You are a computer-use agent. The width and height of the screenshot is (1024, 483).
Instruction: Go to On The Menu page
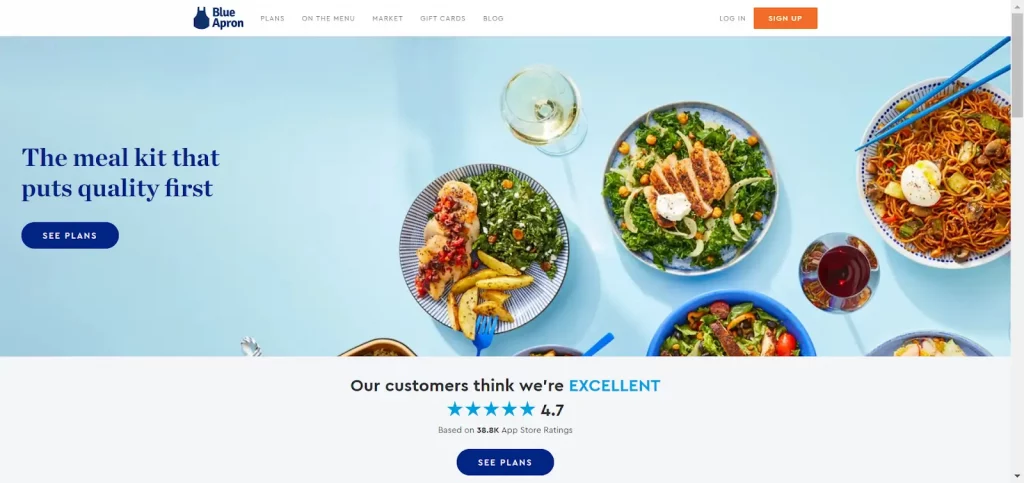328,18
